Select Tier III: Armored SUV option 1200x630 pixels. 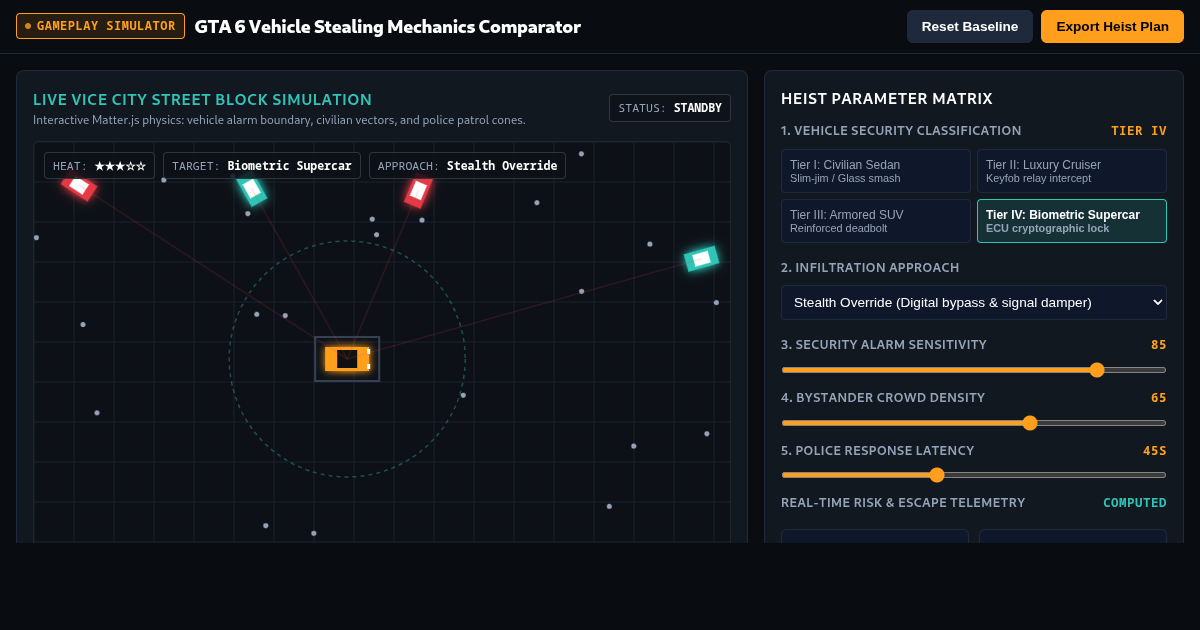875,221
